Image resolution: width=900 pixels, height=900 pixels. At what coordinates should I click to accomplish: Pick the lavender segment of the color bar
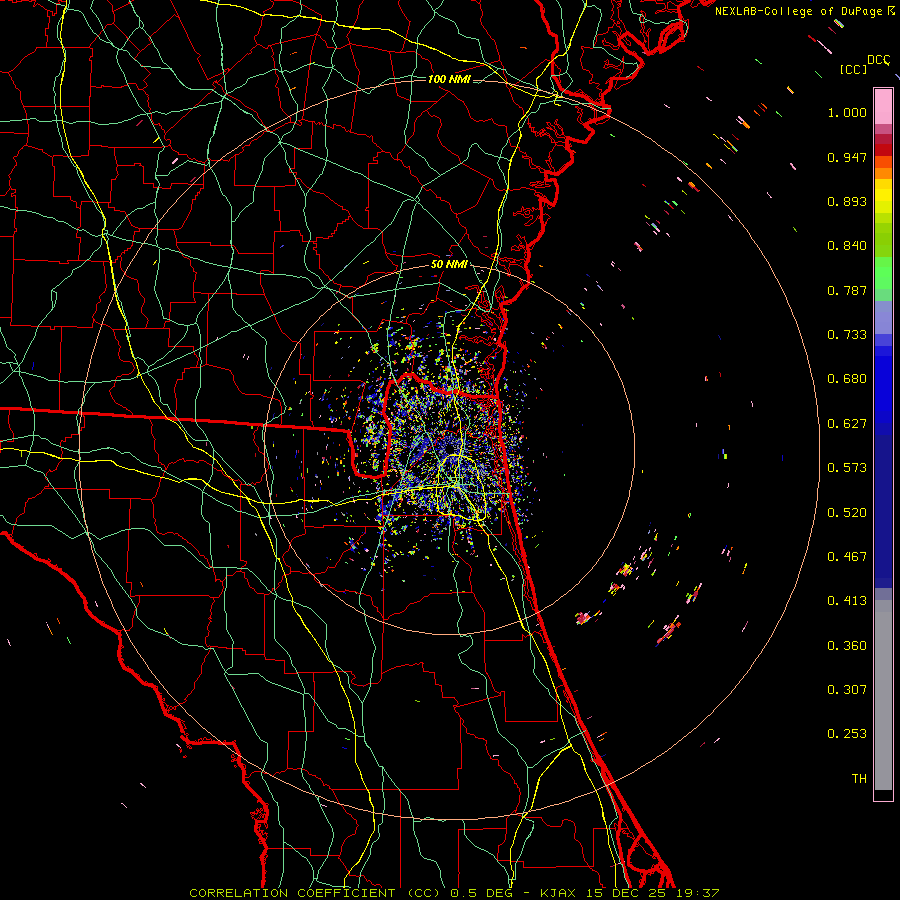[883, 317]
